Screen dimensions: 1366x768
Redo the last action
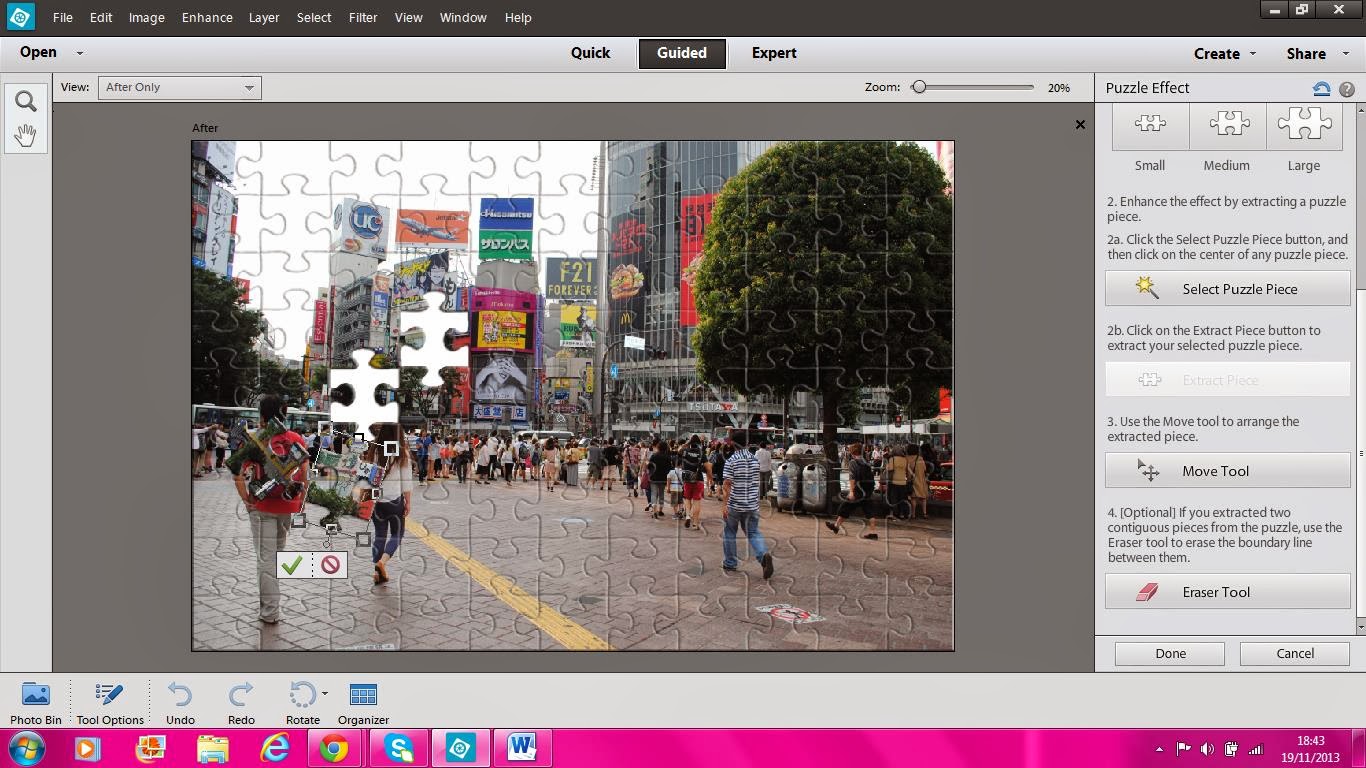tap(241, 702)
